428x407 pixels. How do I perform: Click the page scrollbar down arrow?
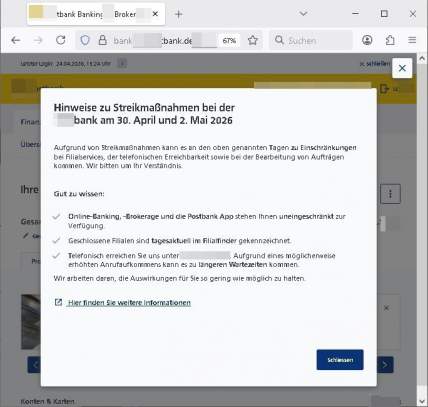click(x=422, y=401)
